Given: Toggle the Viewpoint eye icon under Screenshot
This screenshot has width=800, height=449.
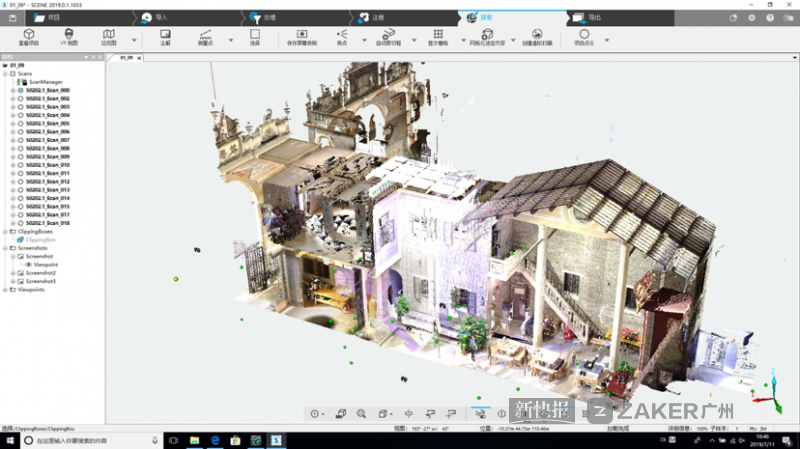Looking at the screenshot, I should (x=29, y=264).
